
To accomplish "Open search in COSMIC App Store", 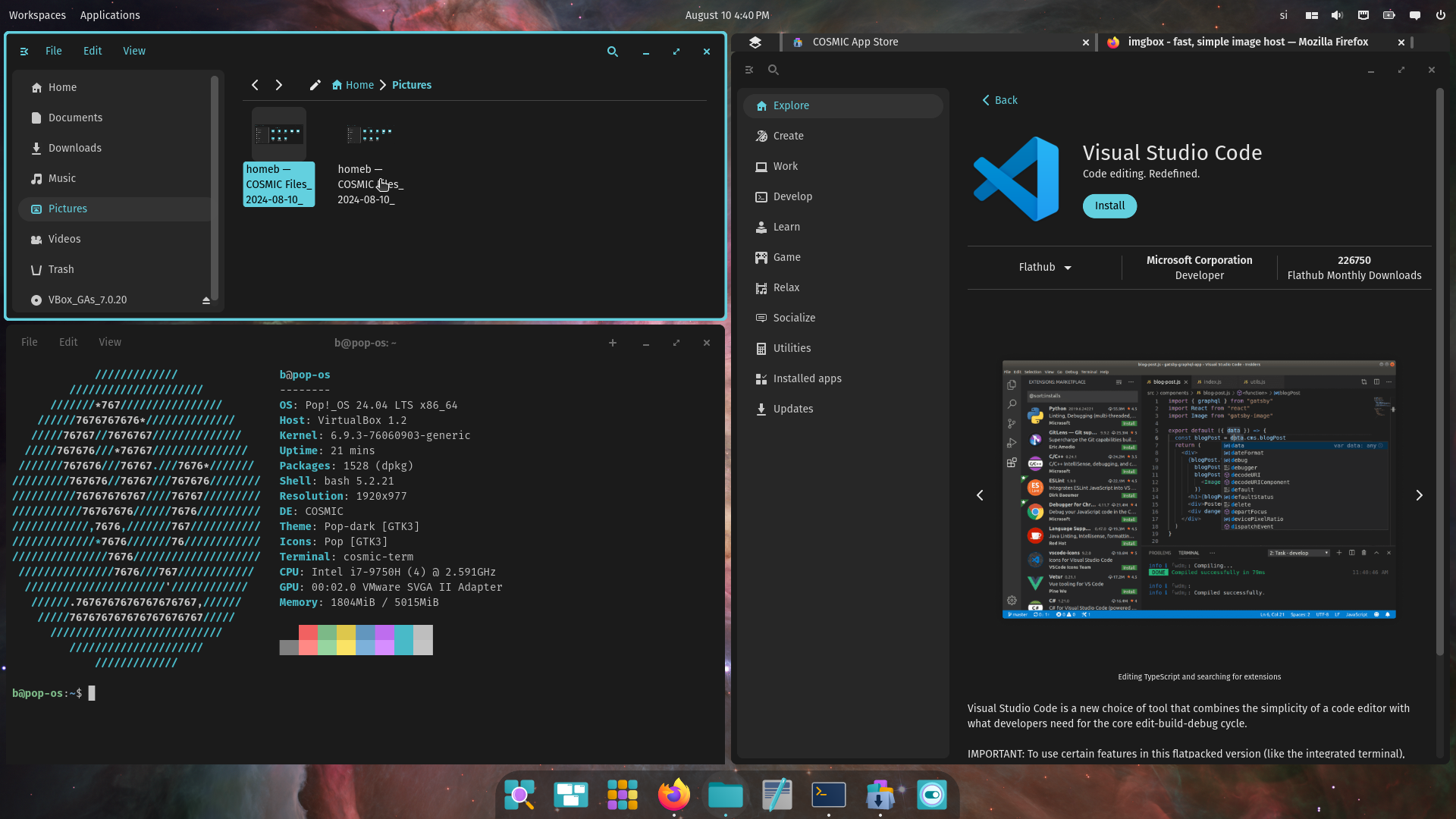I will (773, 70).
